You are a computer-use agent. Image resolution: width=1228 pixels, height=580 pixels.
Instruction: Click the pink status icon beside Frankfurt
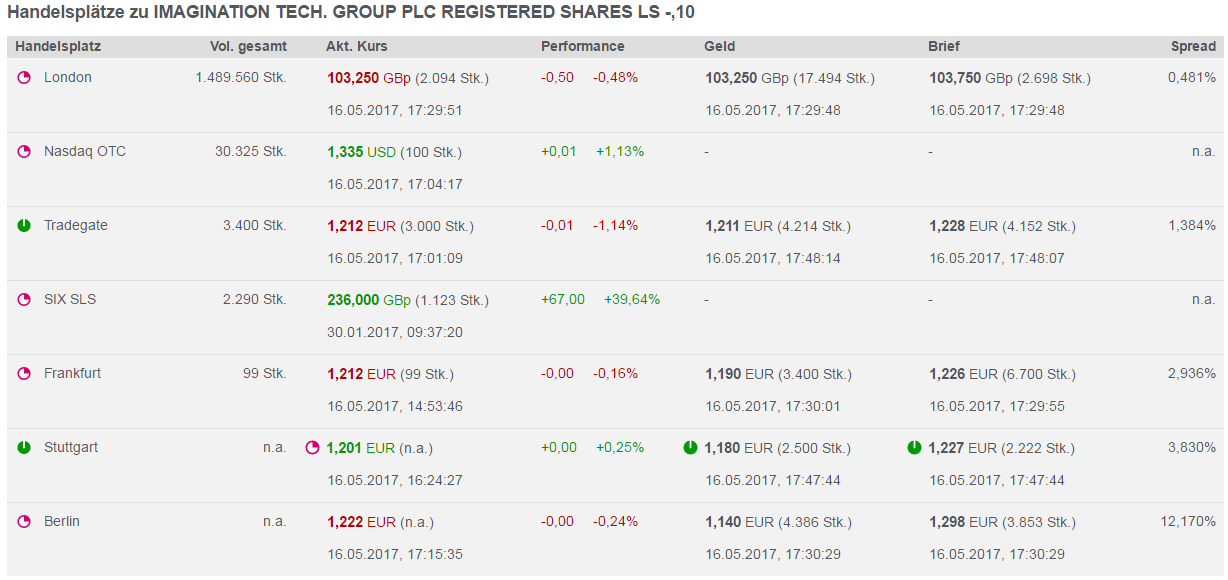point(25,374)
